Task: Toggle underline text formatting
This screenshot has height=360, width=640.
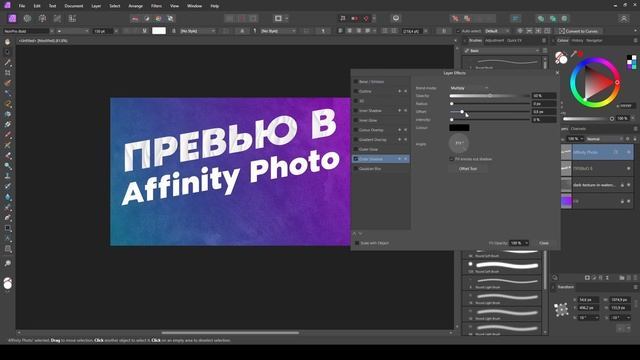Action: pyautogui.click(x=144, y=31)
